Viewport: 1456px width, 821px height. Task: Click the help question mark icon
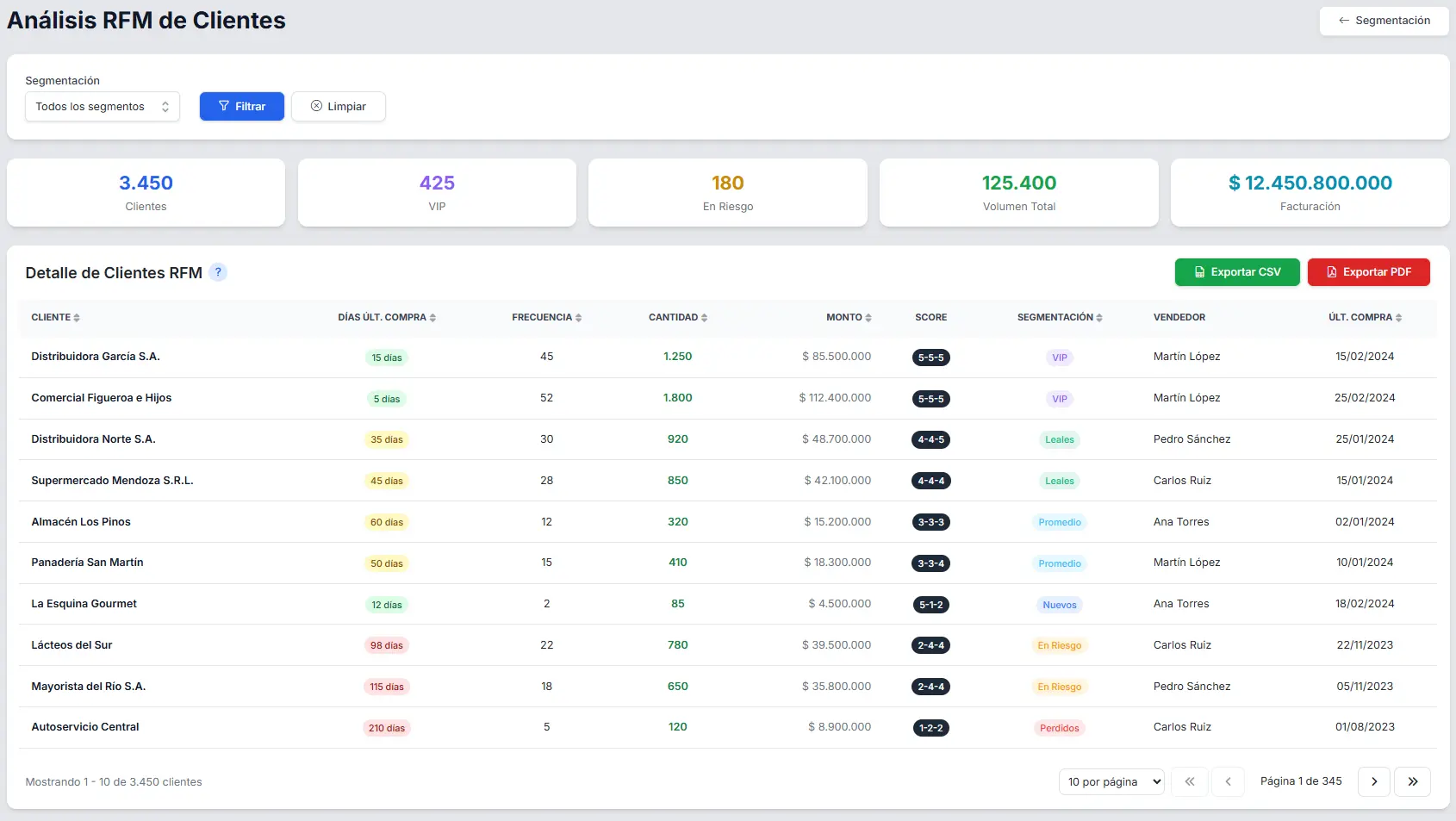(218, 272)
